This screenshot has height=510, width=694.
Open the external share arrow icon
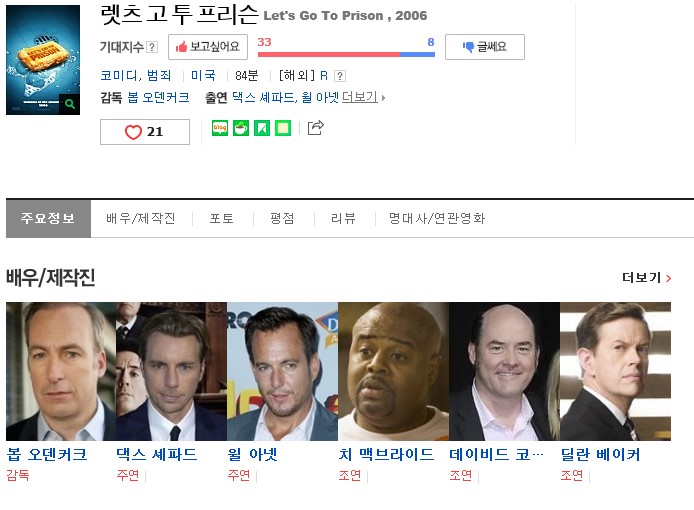[x=316, y=128]
